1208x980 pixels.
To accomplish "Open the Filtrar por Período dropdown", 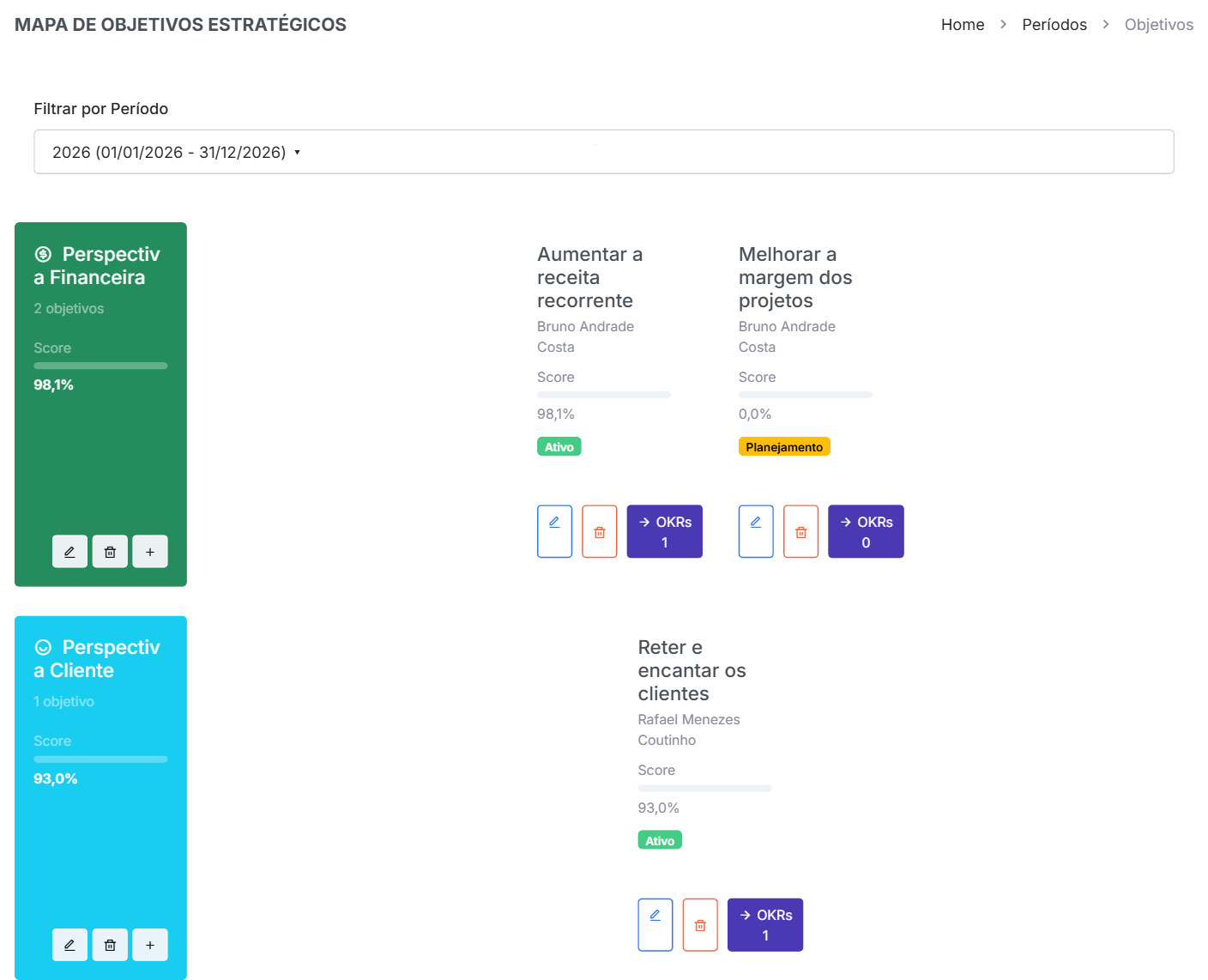I will 604,152.
